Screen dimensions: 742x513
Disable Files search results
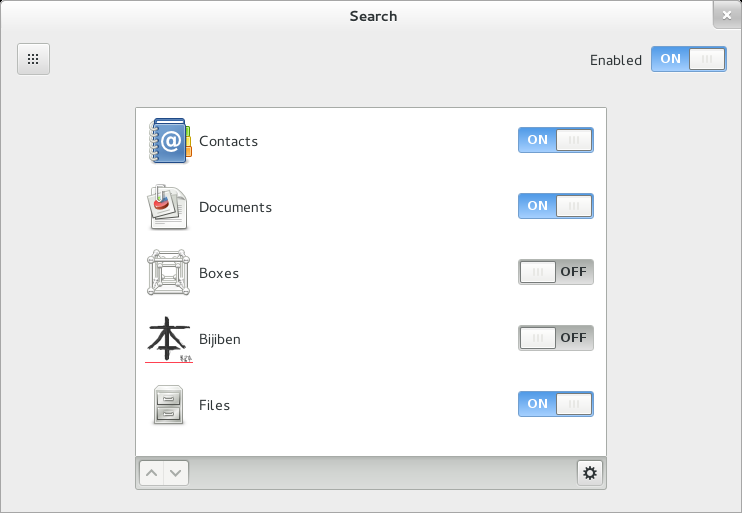556,404
